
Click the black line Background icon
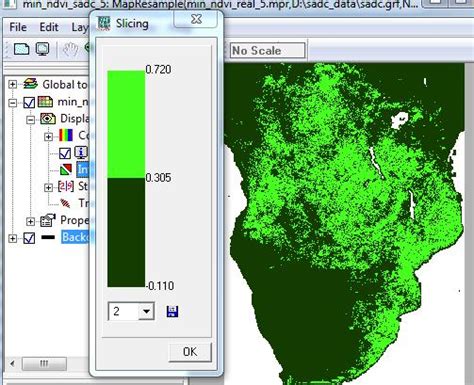coord(48,237)
